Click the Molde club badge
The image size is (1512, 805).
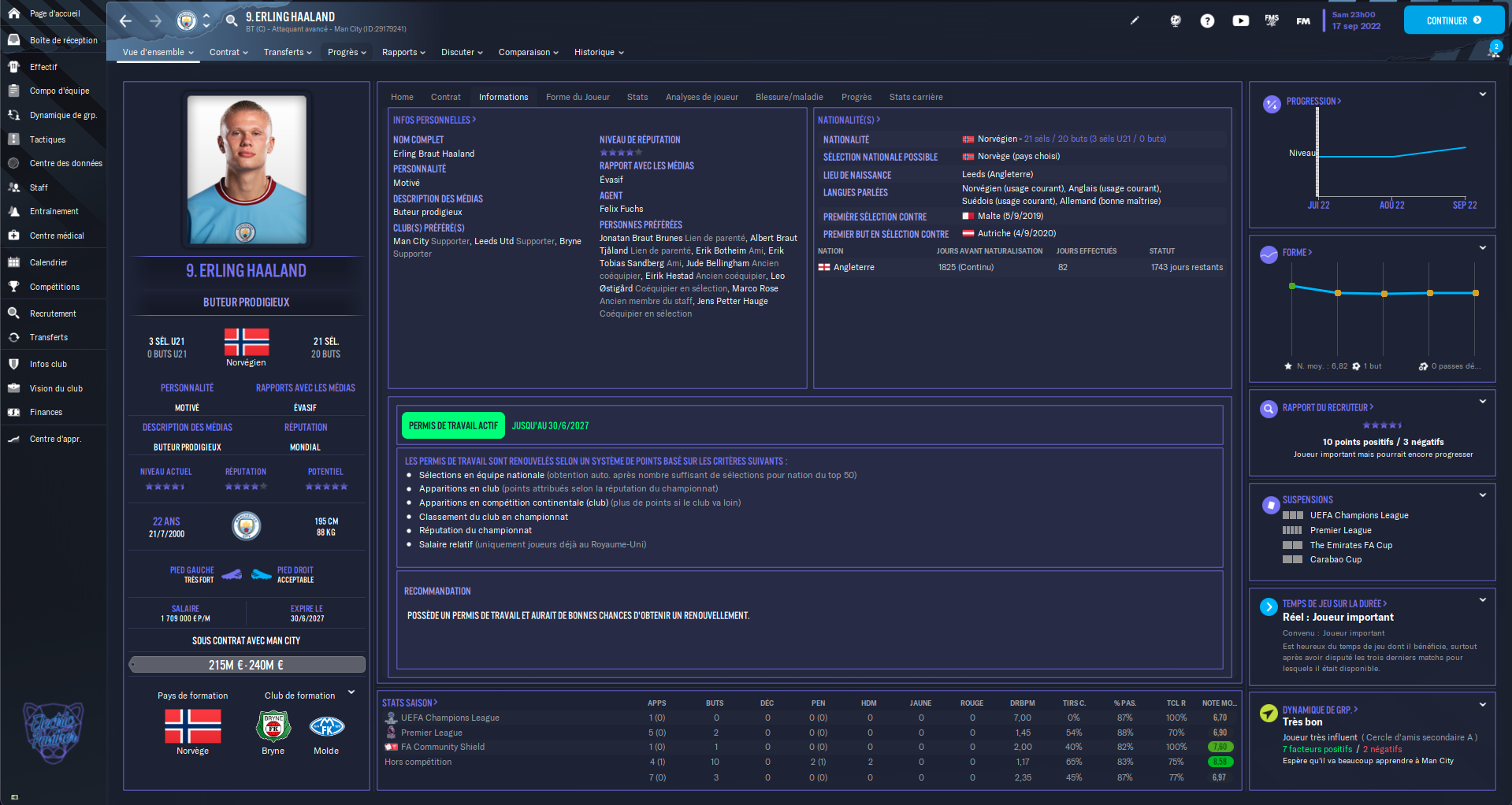(326, 726)
